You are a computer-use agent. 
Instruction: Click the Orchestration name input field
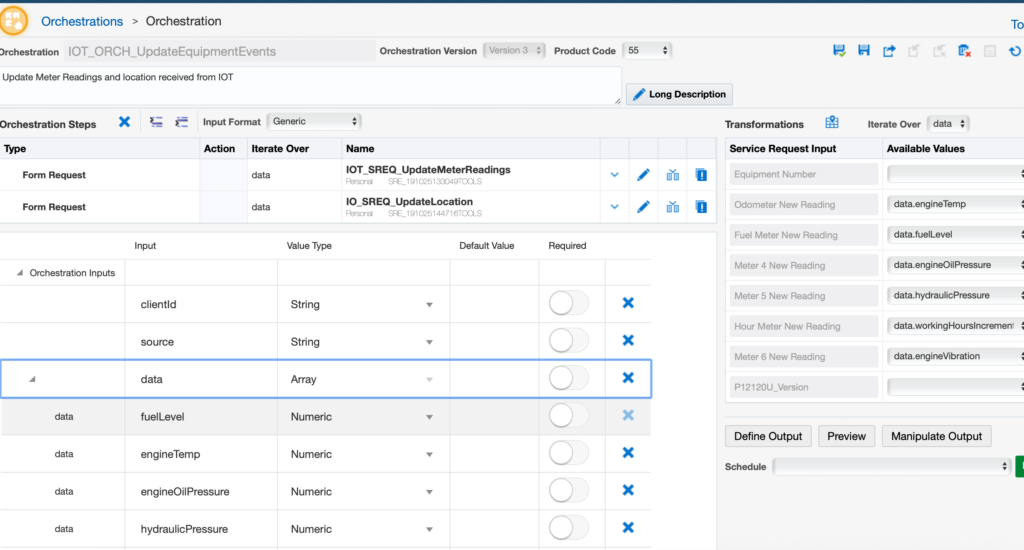click(219, 51)
